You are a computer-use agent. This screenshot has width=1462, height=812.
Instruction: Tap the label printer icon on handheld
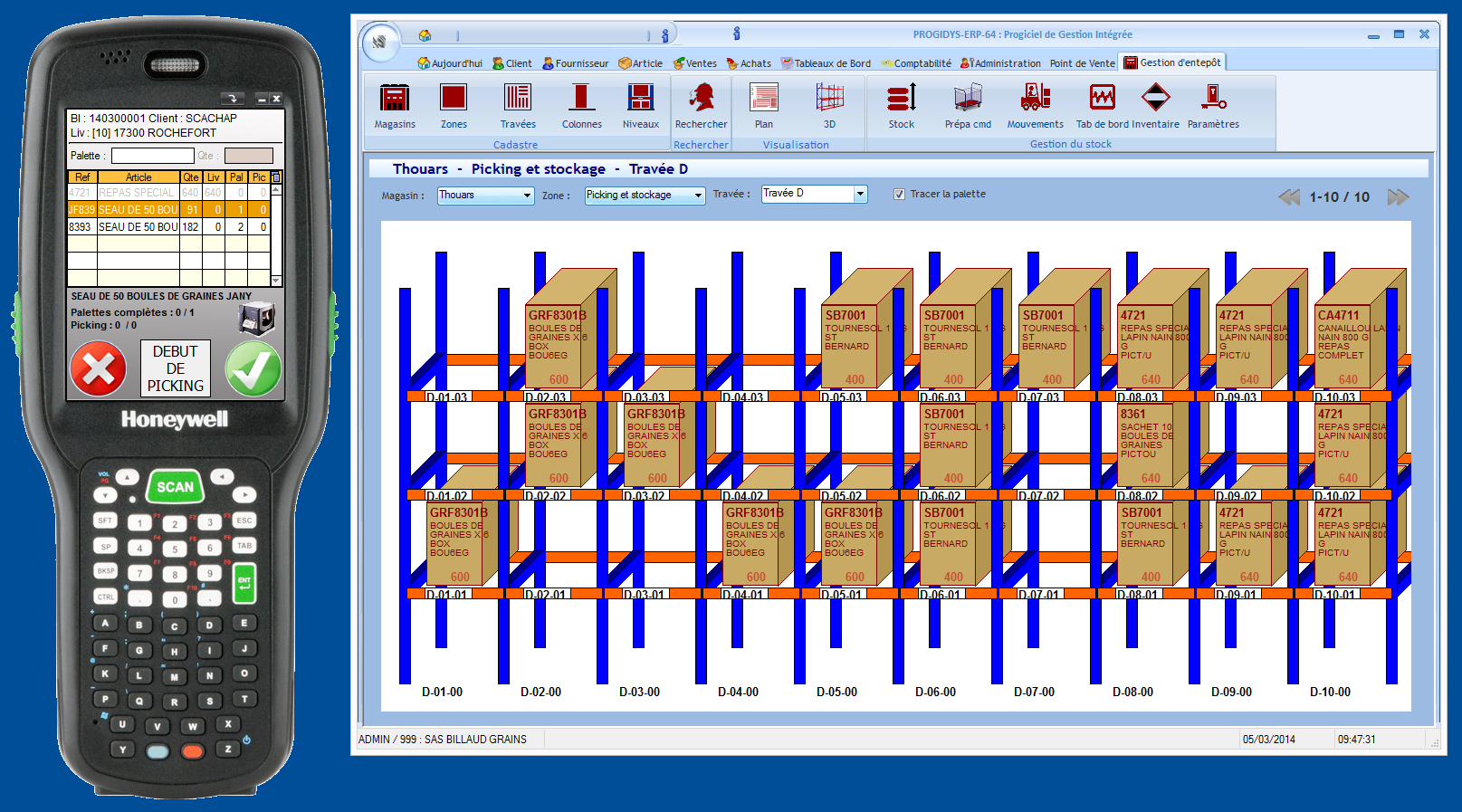coord(256,318)
